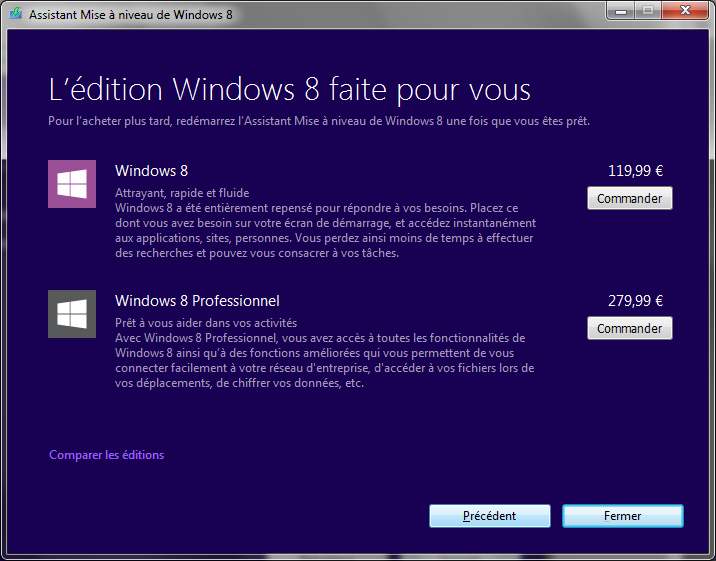Viewport: 716px width, 561px height.
Task: Click the 279,99 € price label
Action: (x=635, y=301)
